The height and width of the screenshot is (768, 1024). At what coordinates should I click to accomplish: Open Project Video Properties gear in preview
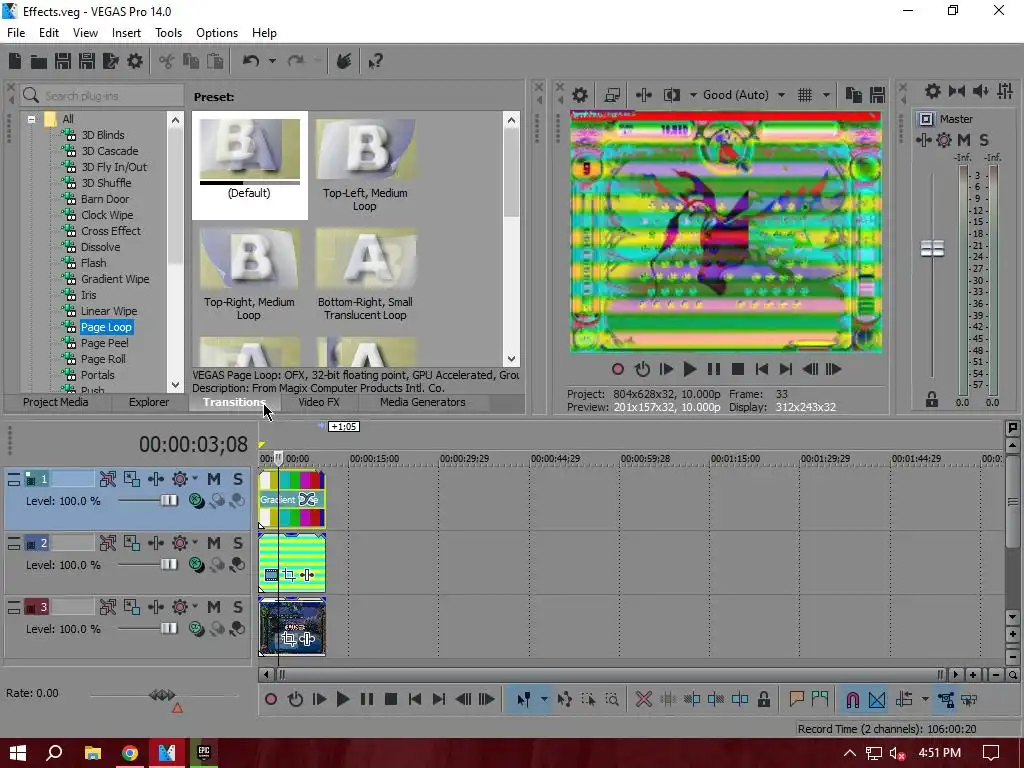pos(579,95)
